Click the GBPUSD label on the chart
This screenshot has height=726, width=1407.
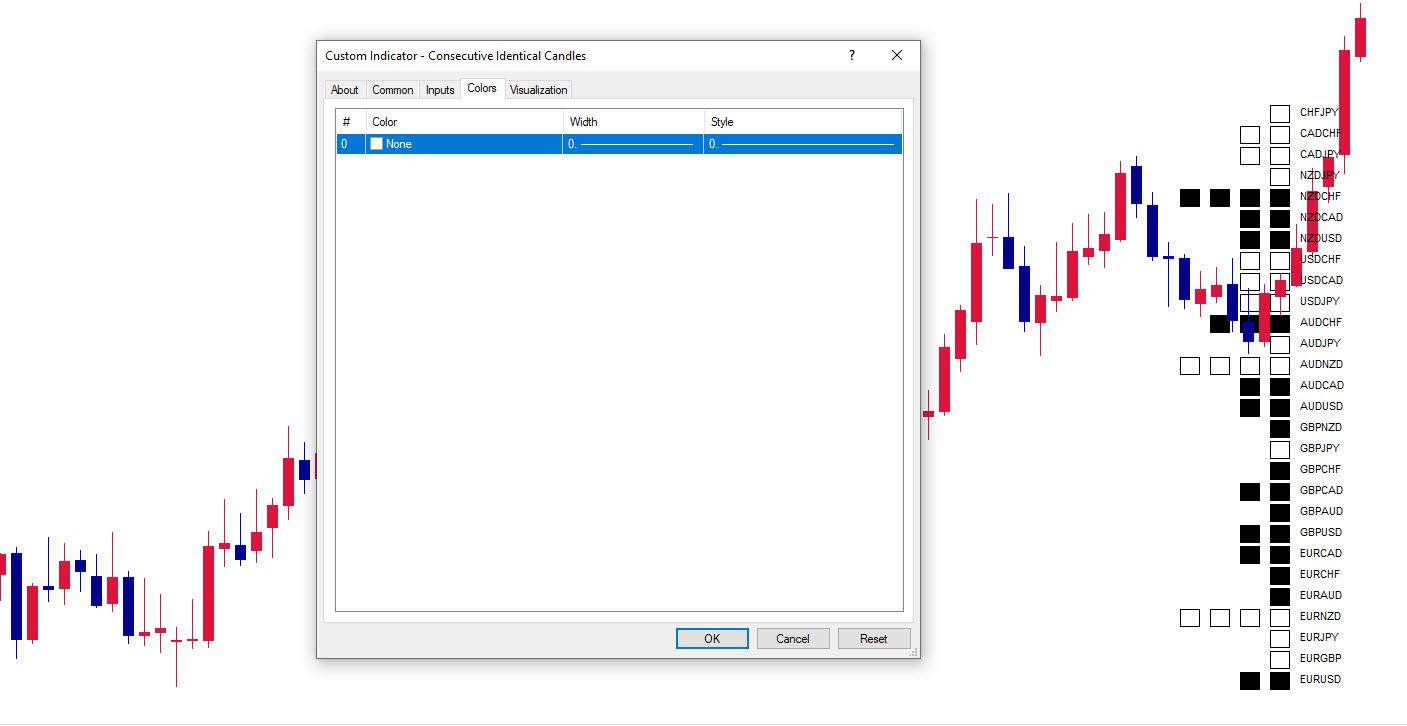click(x=1321, y=532)
